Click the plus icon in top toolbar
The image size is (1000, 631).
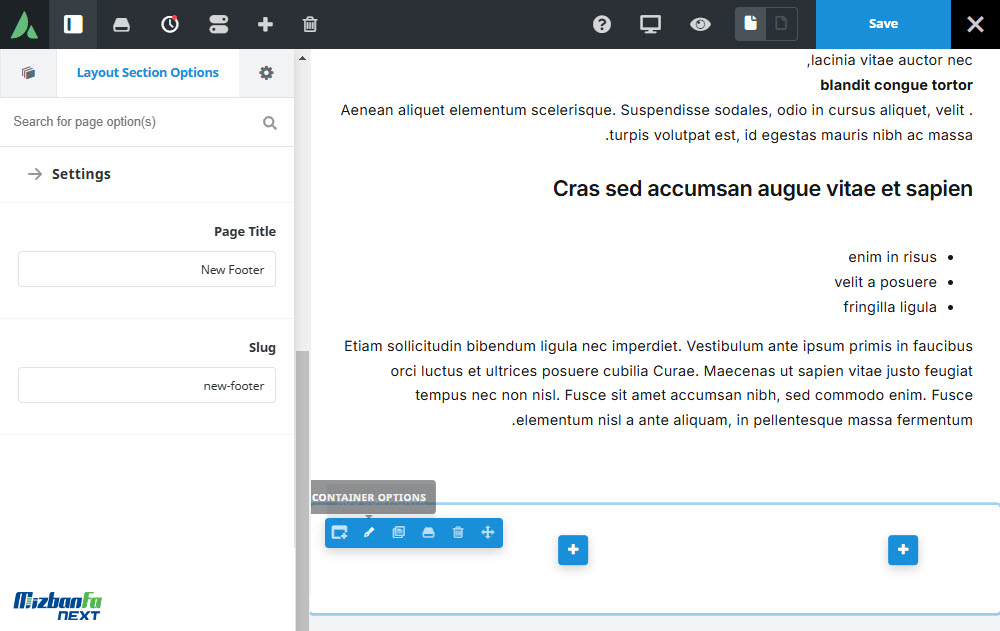265,24
